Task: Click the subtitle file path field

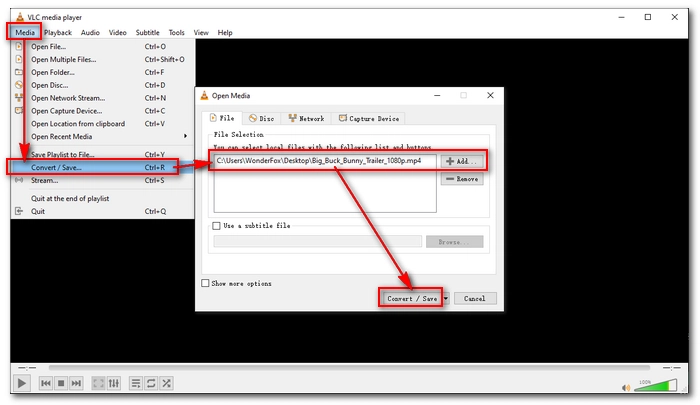Action: click(317, 242)
